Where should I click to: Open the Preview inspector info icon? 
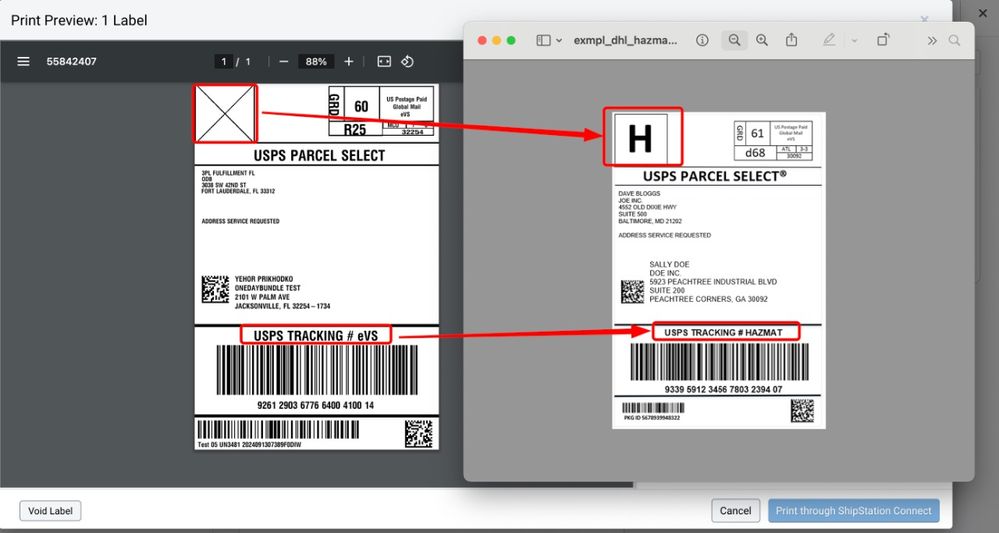(702, 41)
